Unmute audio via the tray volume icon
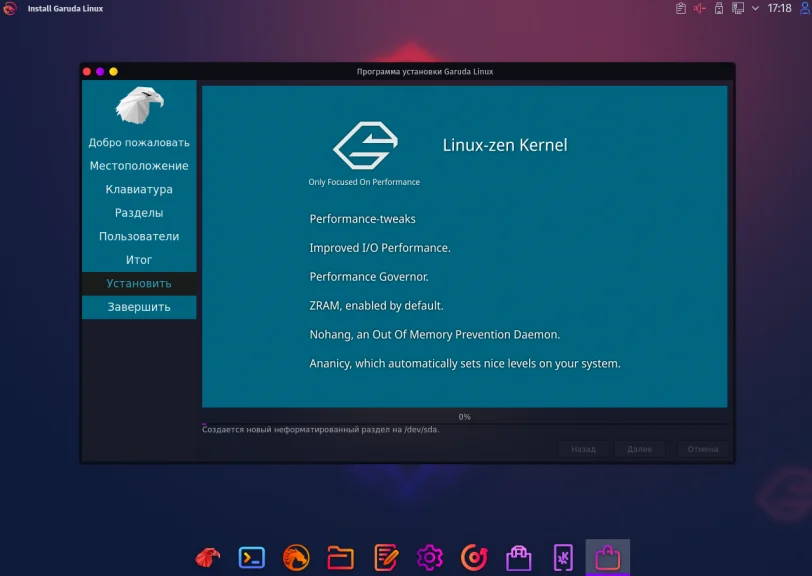This screenshot has height=576, width=812. tap(701, 8)
